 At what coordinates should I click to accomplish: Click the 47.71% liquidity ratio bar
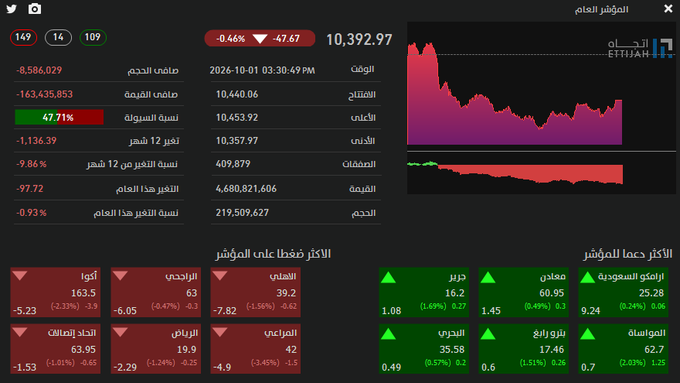pyautogui.click(x=59, y=117)
